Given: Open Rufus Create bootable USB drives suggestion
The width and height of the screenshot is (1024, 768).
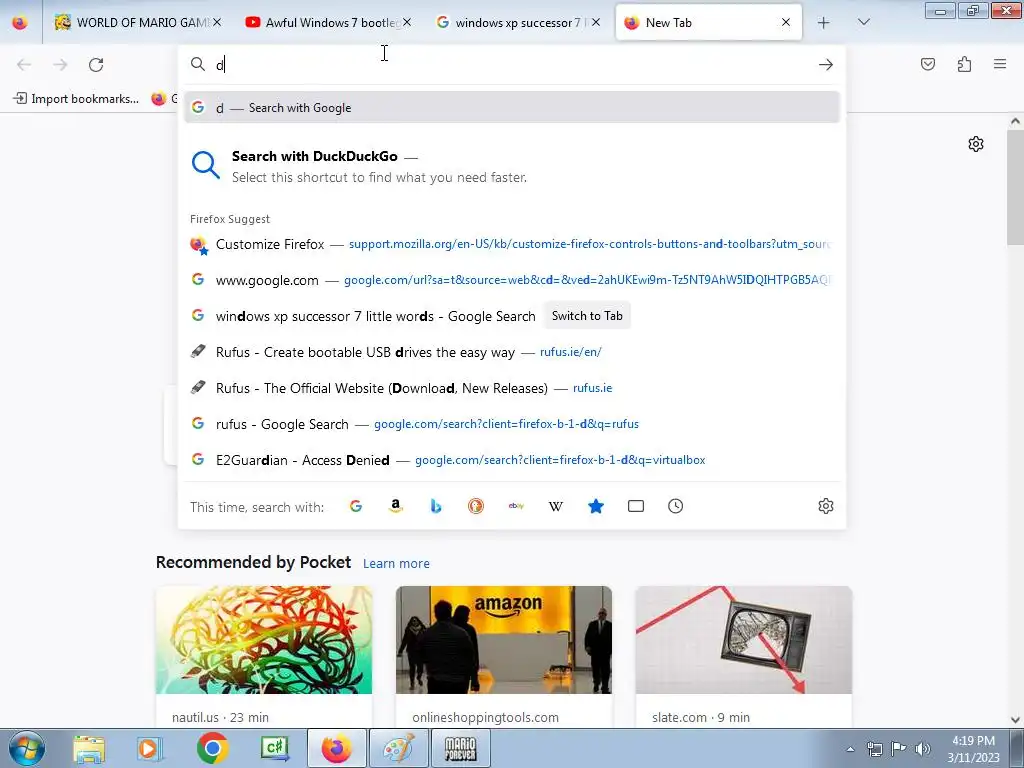Looking at the screenshot, I should point(512,352).
